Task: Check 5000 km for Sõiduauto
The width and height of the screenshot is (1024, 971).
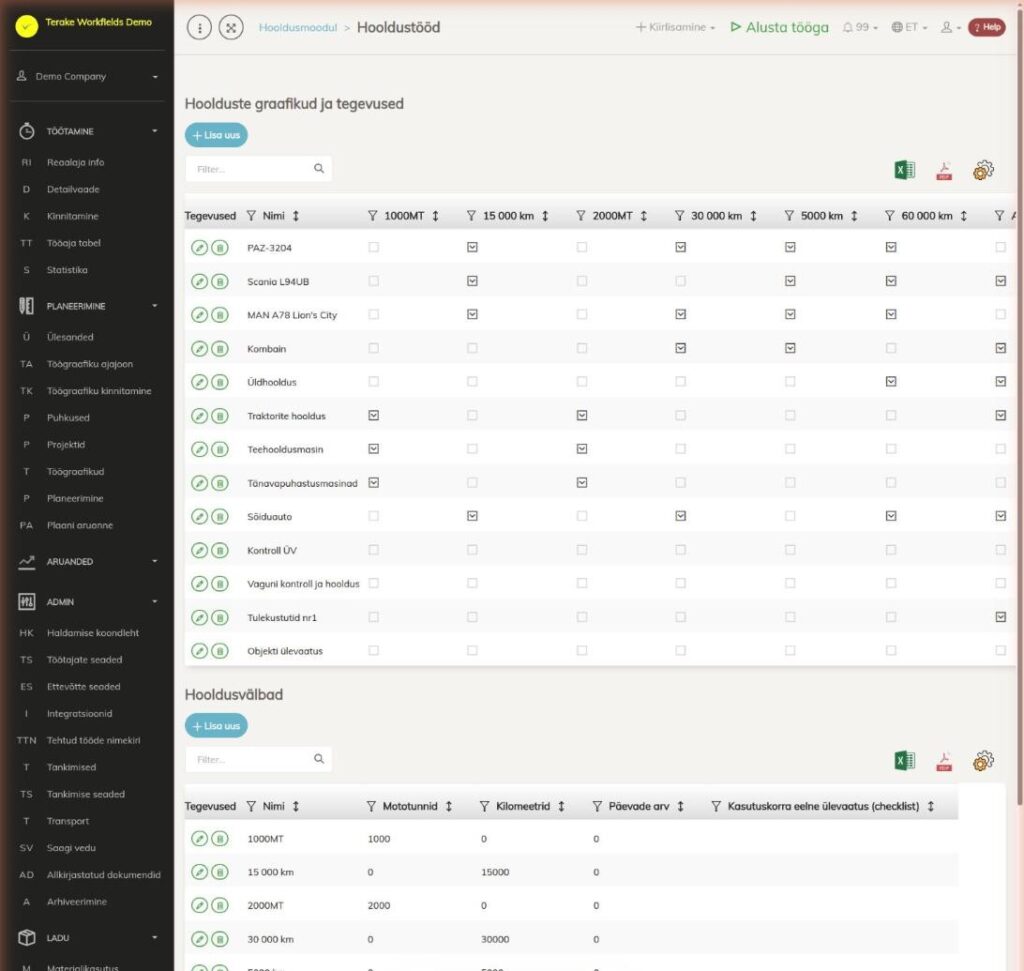Action: click(790, 516)
